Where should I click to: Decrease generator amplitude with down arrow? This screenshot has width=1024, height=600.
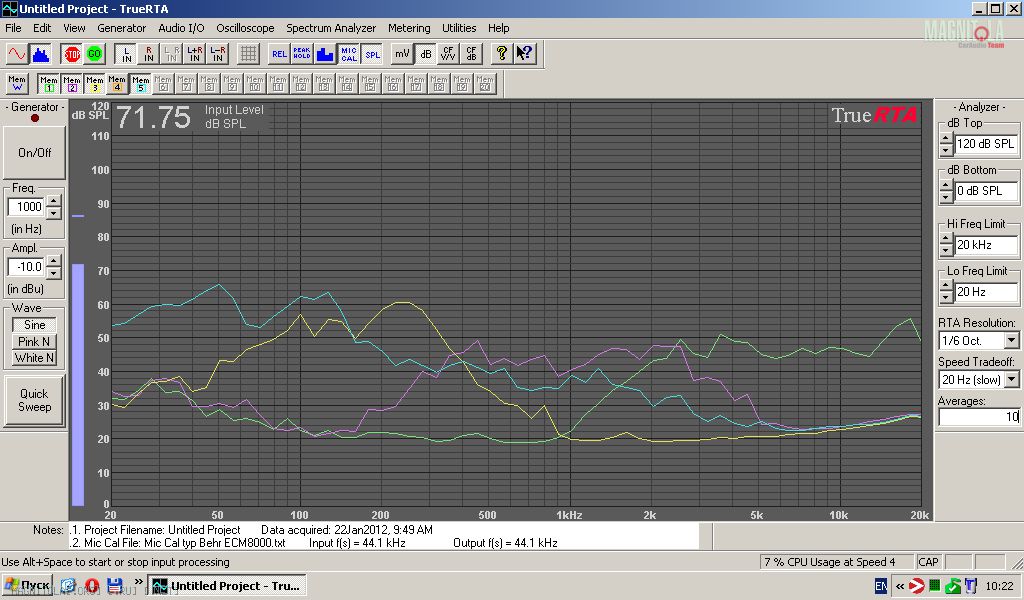pyautogui.click(x=54, y=273)
